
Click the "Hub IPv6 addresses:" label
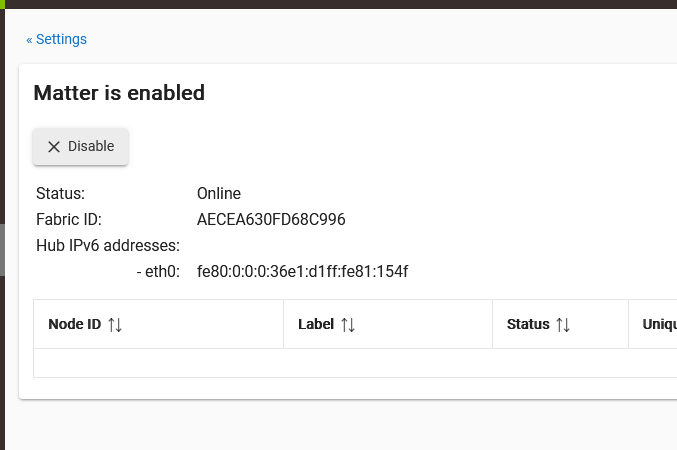coord(108,246)
